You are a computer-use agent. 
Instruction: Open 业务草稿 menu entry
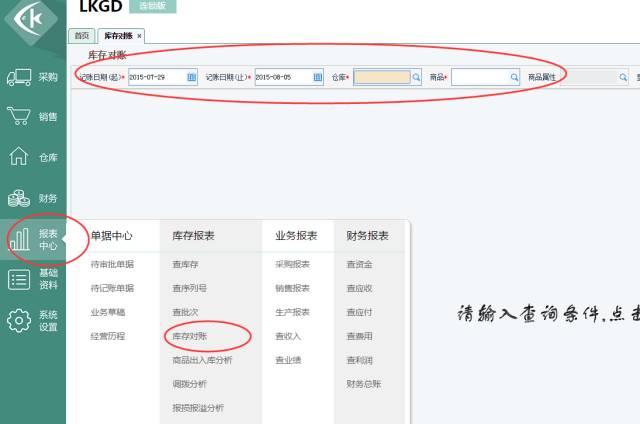point(108,312)
